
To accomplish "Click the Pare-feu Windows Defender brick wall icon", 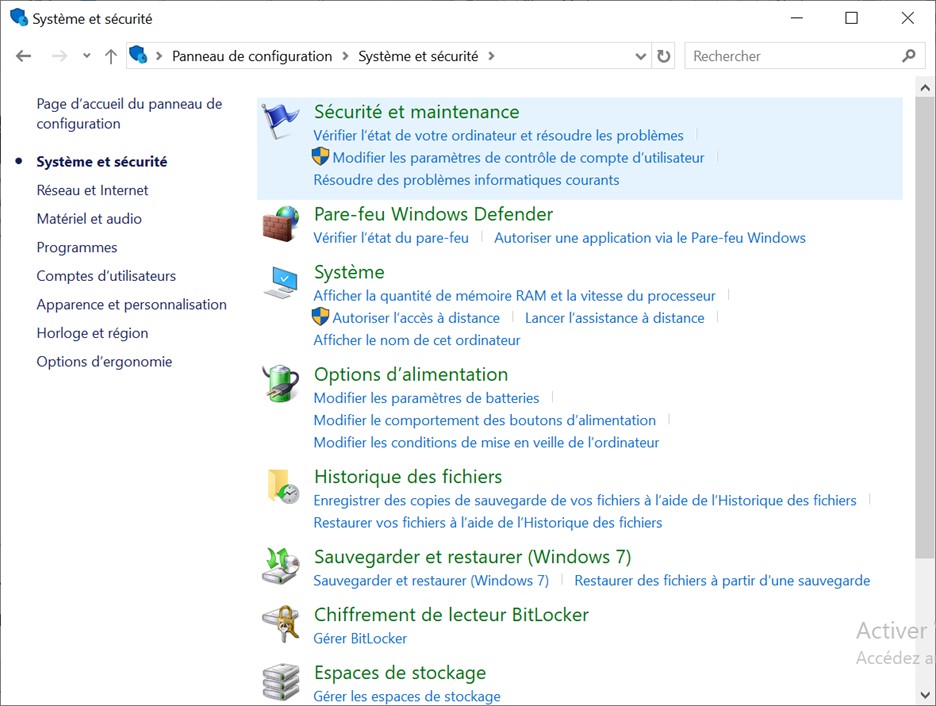I will point(281,224).
